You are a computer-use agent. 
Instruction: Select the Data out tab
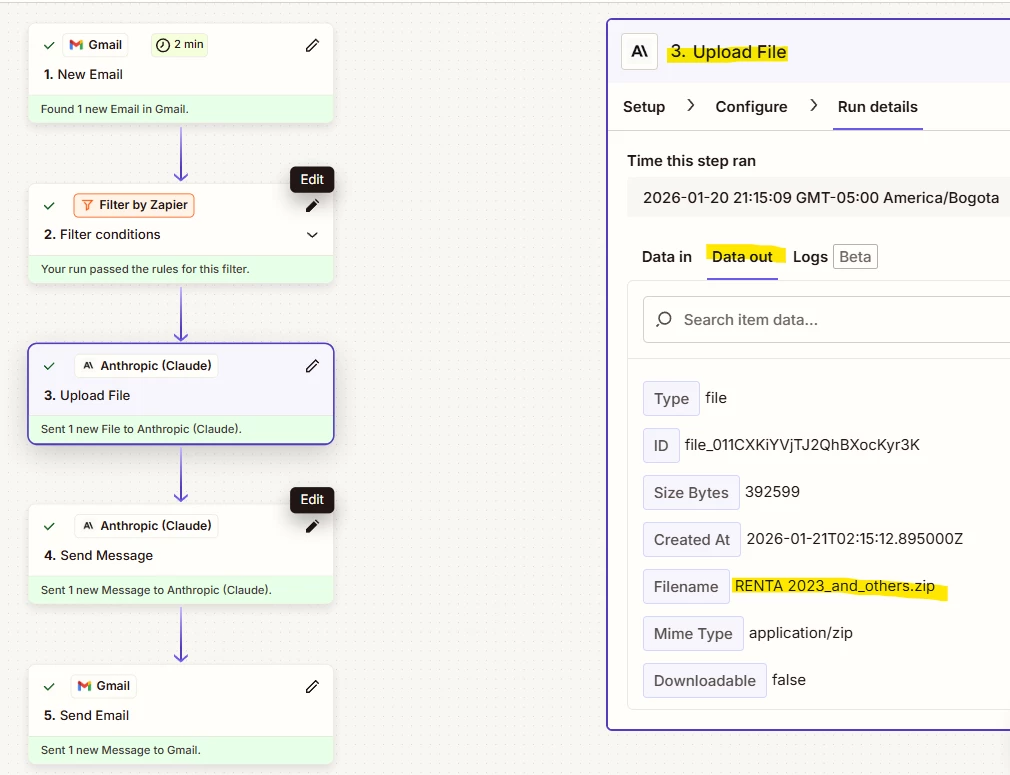tap(742, 257)
